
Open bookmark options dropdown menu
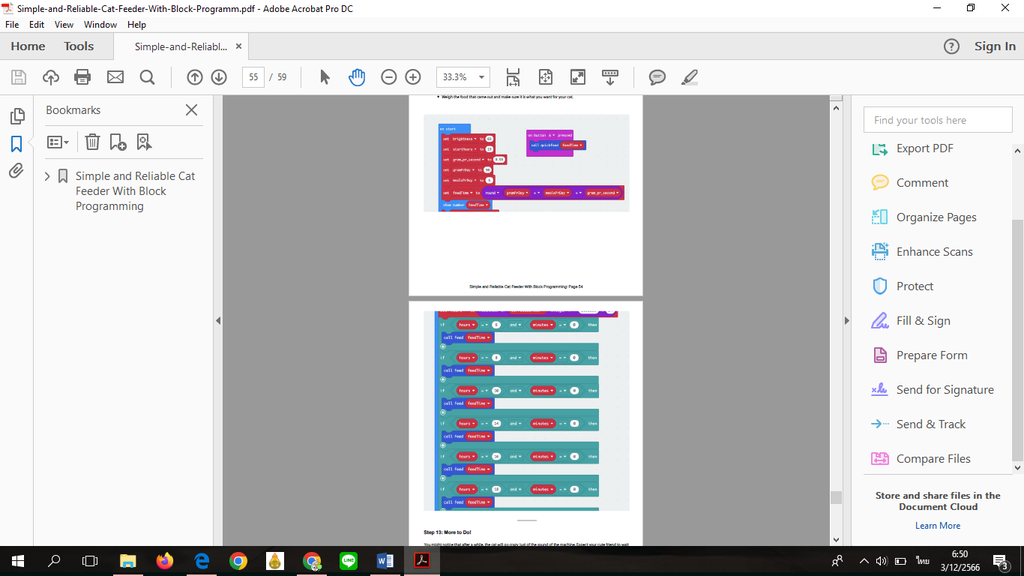coord(57,142)
